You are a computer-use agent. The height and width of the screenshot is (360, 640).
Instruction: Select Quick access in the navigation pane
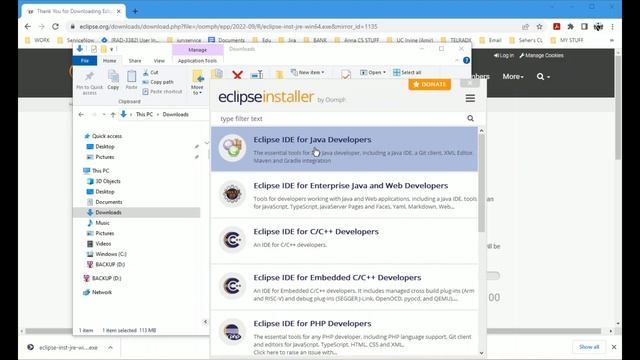click(x=107, y=136)
